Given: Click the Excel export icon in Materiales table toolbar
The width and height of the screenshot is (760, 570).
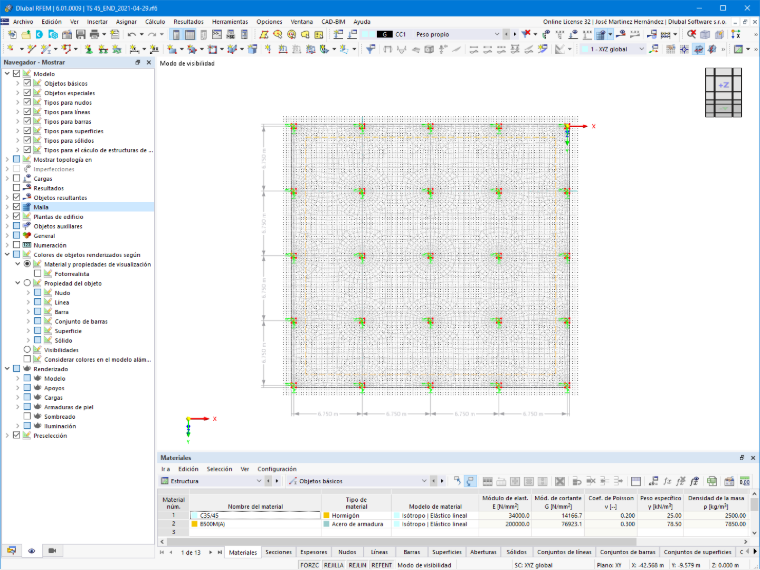Looking at the screenshot, I should click(712, 481).
